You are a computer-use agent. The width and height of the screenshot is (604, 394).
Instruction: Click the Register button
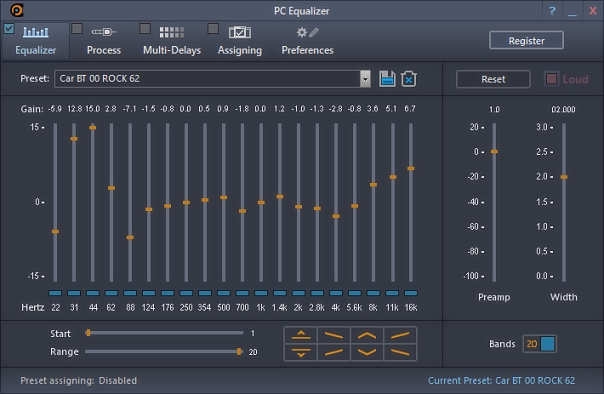(x=526, y=40)
